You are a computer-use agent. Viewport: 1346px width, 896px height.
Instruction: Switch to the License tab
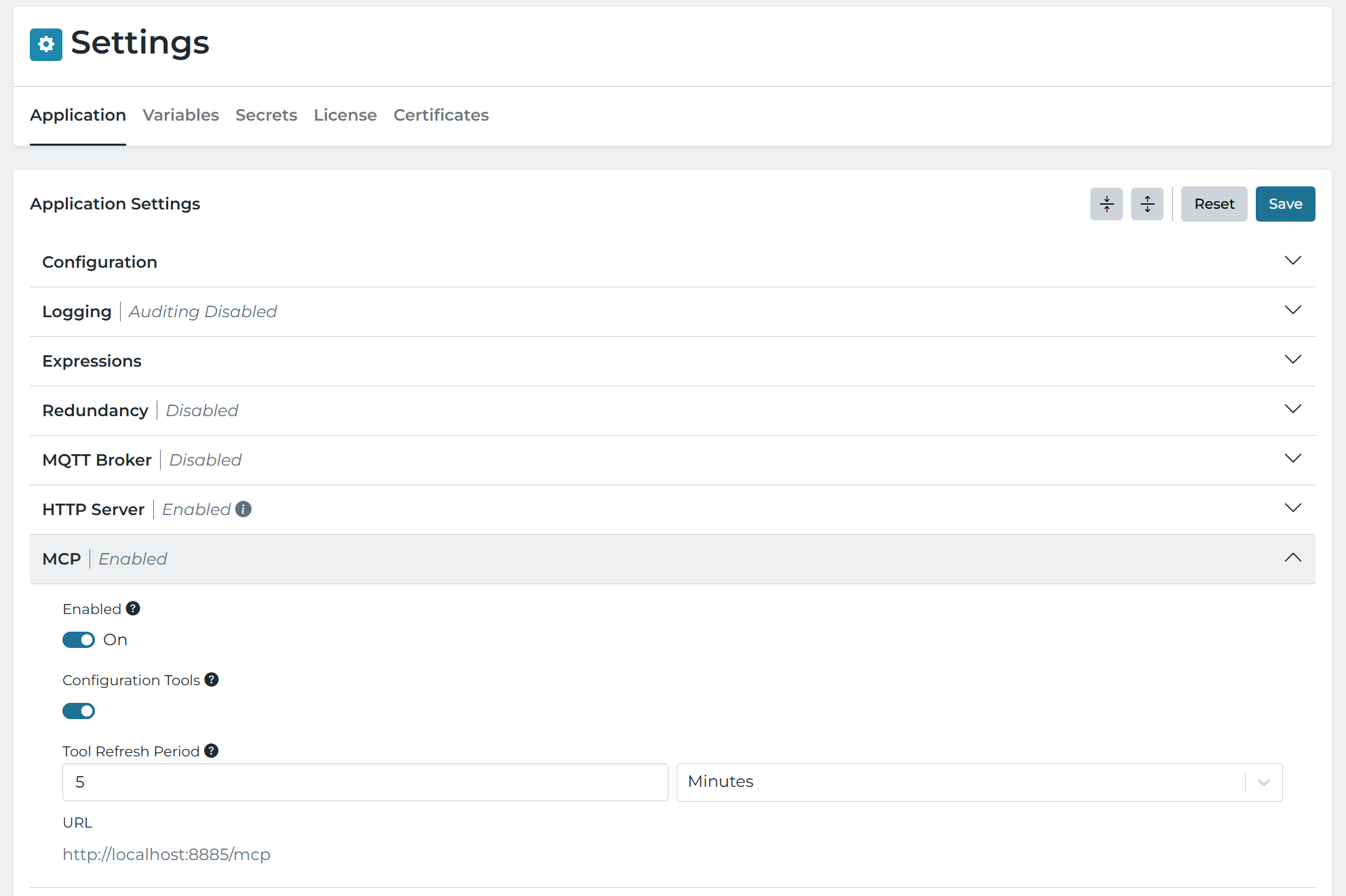pyautogui.click(x=345, y=115)
